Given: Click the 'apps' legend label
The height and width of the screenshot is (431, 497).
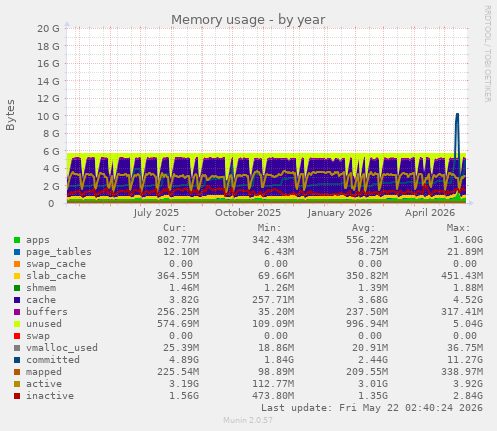Looking at the screenshot, I should pos(38,240).
